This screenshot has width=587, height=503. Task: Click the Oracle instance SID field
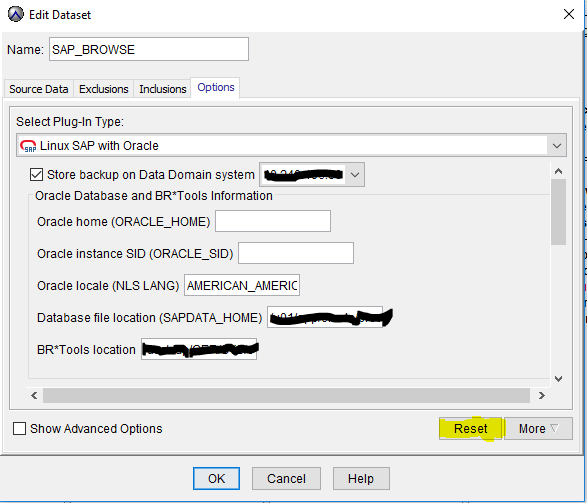pos(296,253)
